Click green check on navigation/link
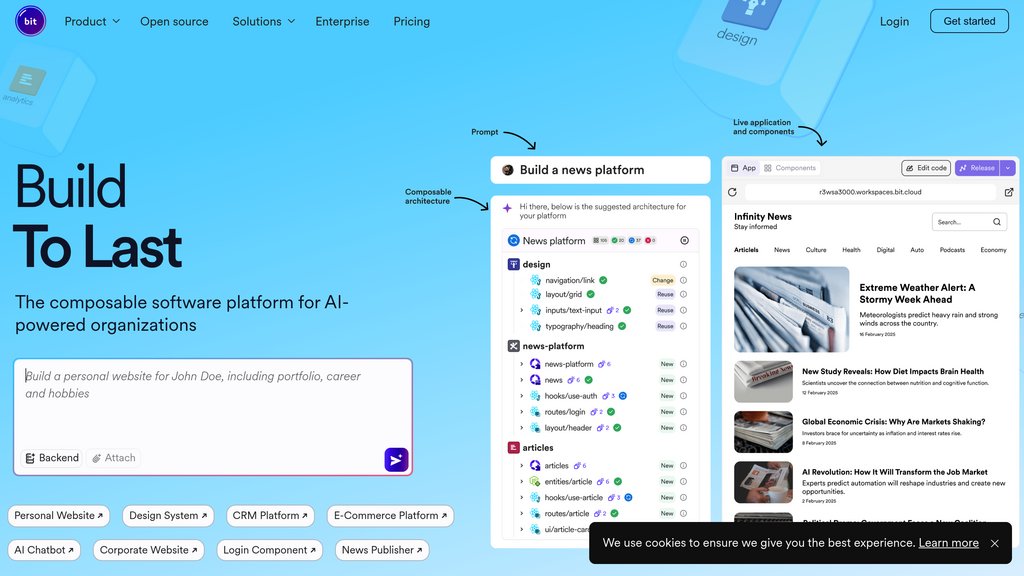The width and height of the screenshot is (1024, 576). [x=603, y=280]
